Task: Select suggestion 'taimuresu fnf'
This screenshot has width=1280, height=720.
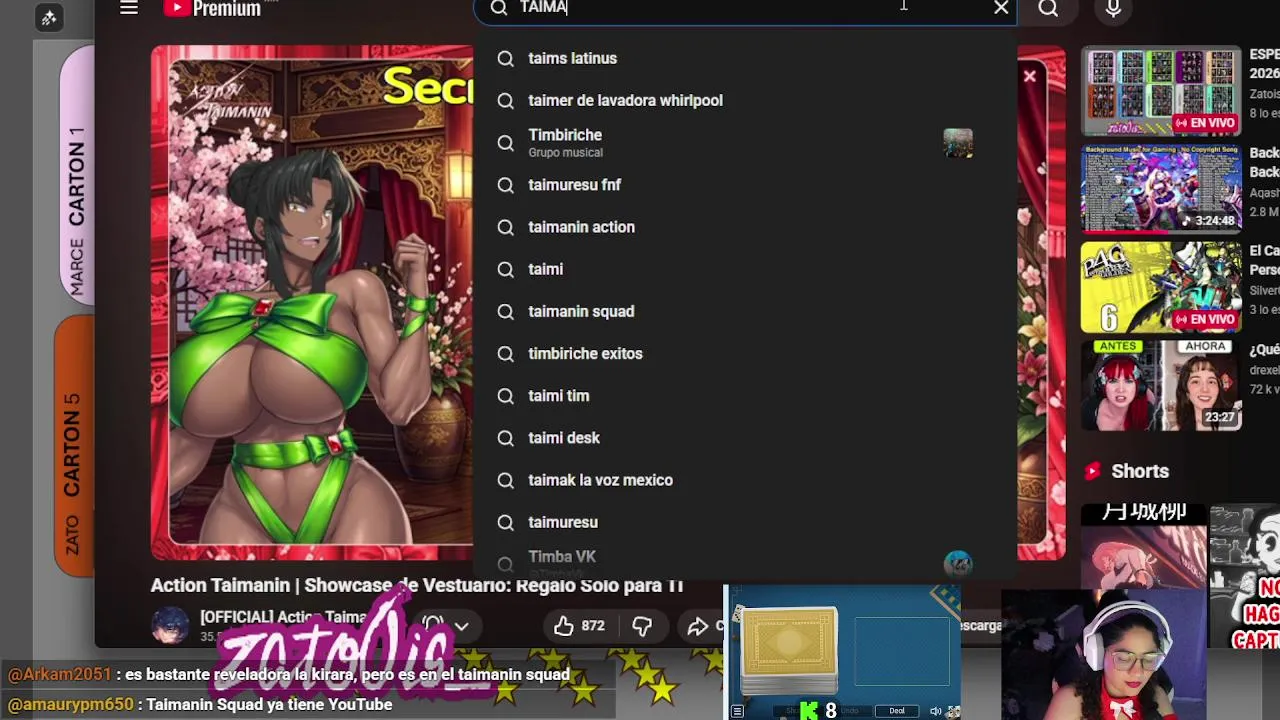Action: (745, 185)
